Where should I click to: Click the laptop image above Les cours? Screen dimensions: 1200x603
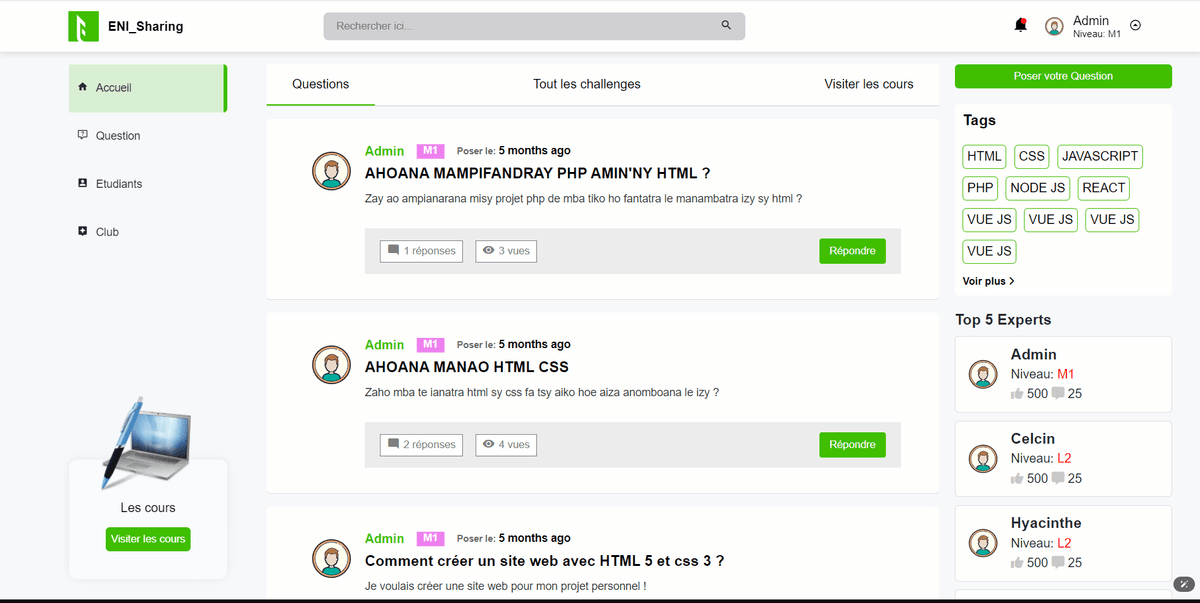146,443
